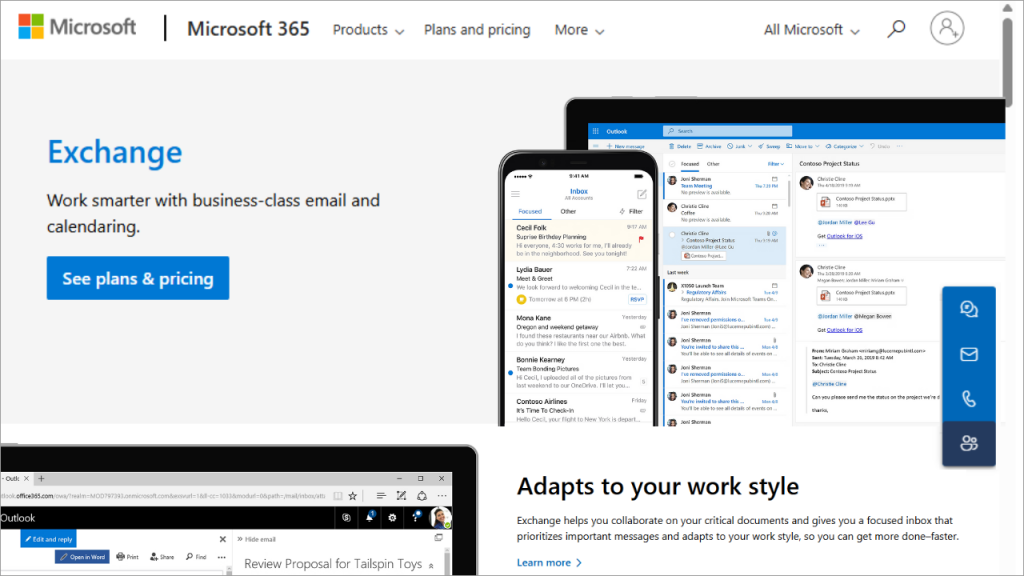Viewport: 1024px width, 576px height.
Task: Click the Search box in tablet Outlook
Action: 728,131
